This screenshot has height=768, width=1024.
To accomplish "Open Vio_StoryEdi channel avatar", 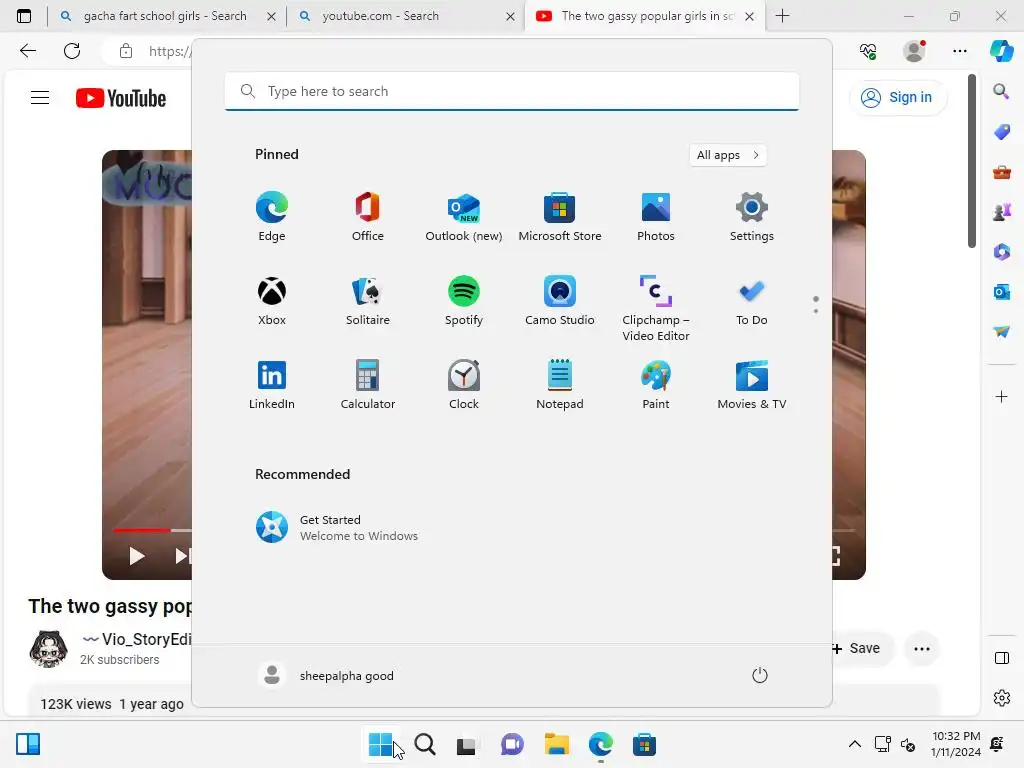I will point(48,648).
